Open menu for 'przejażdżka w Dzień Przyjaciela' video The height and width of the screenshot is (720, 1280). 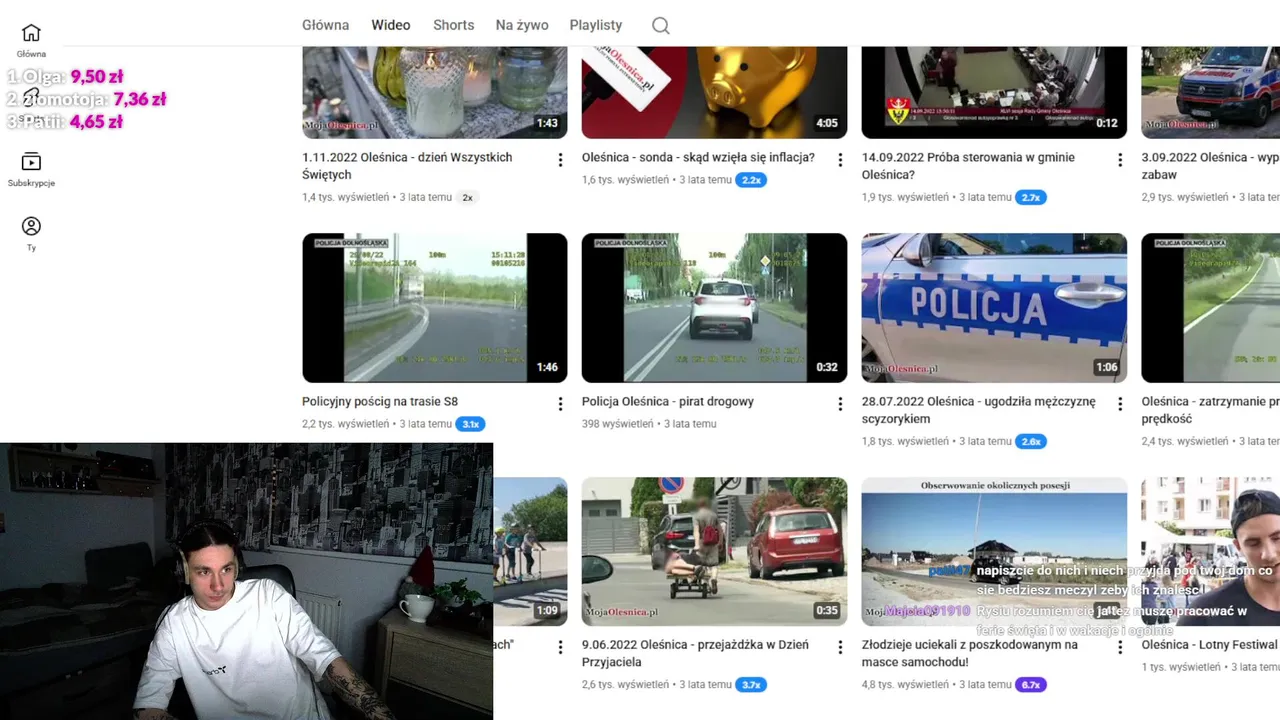pos(840,648)
